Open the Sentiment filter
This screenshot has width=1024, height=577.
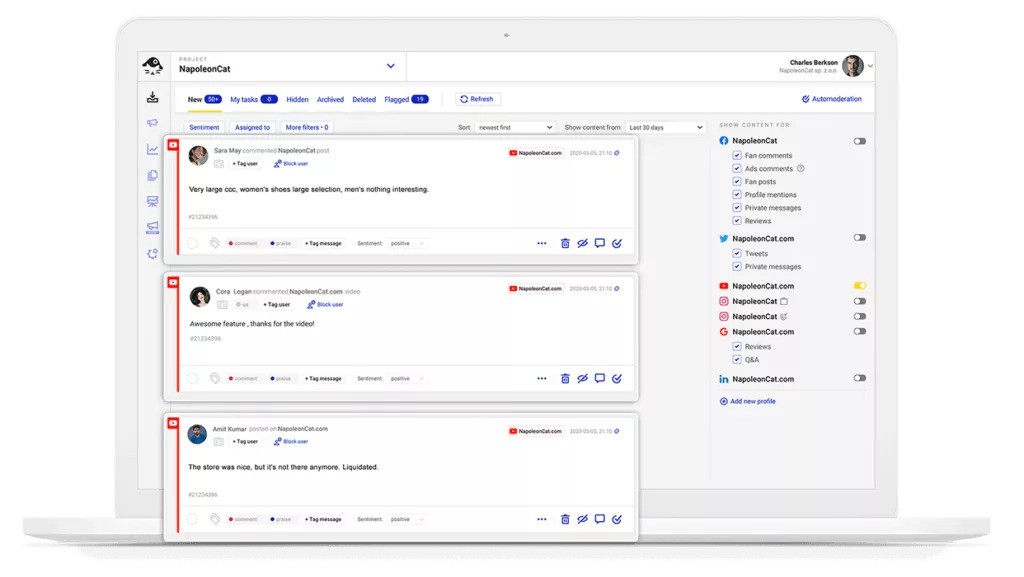coord(204,127)
